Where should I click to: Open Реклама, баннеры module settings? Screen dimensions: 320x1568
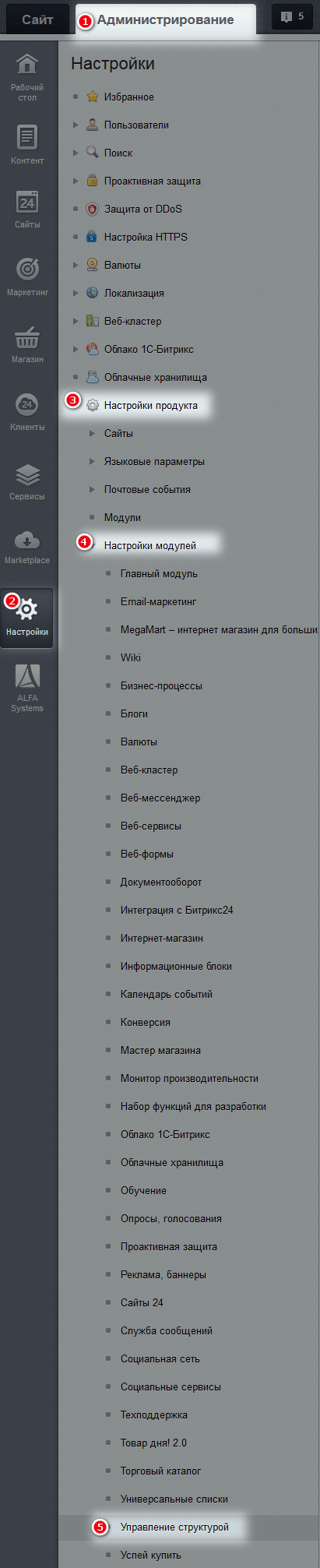(164, 1274)
